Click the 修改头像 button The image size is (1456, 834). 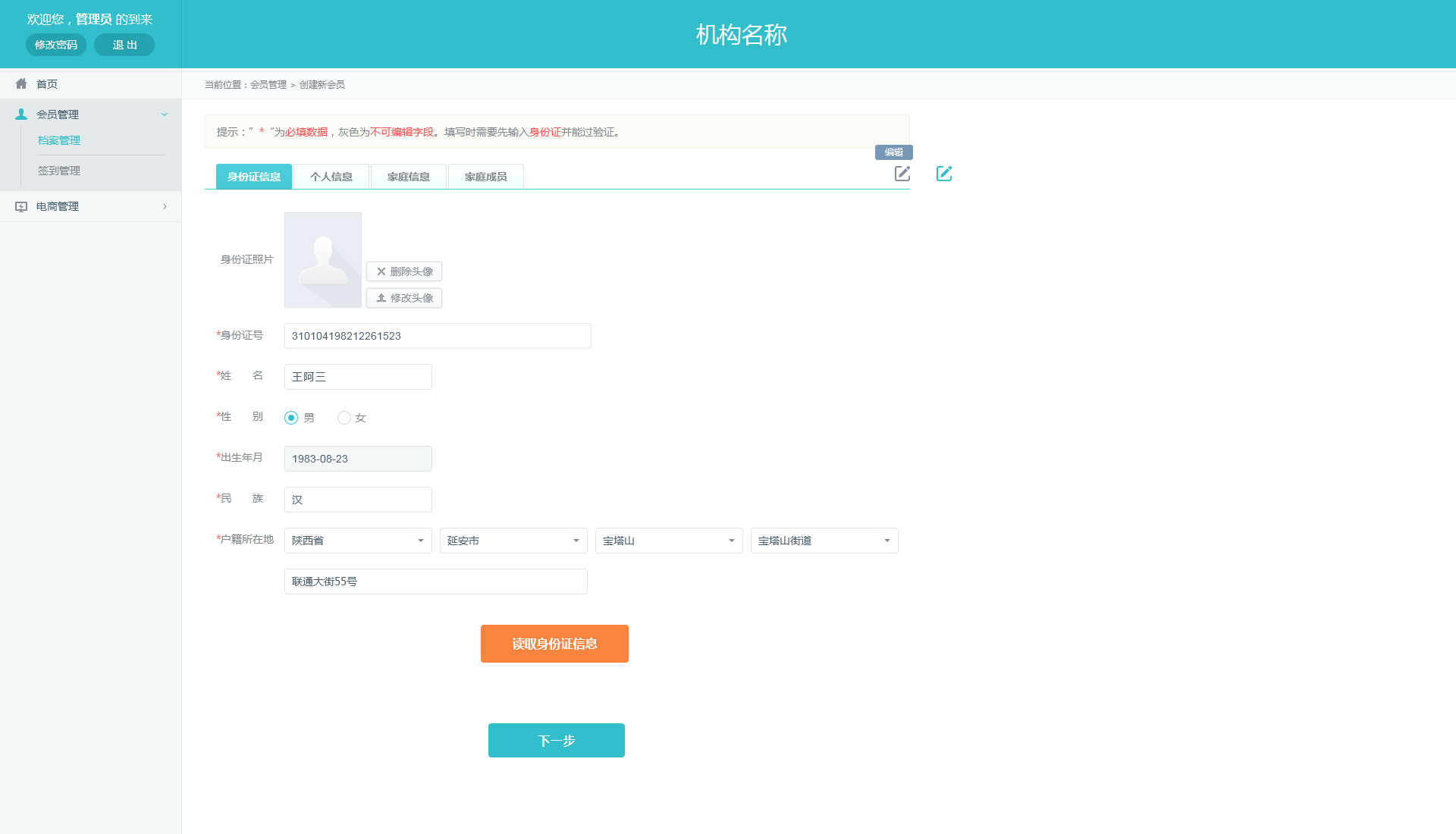404,298
